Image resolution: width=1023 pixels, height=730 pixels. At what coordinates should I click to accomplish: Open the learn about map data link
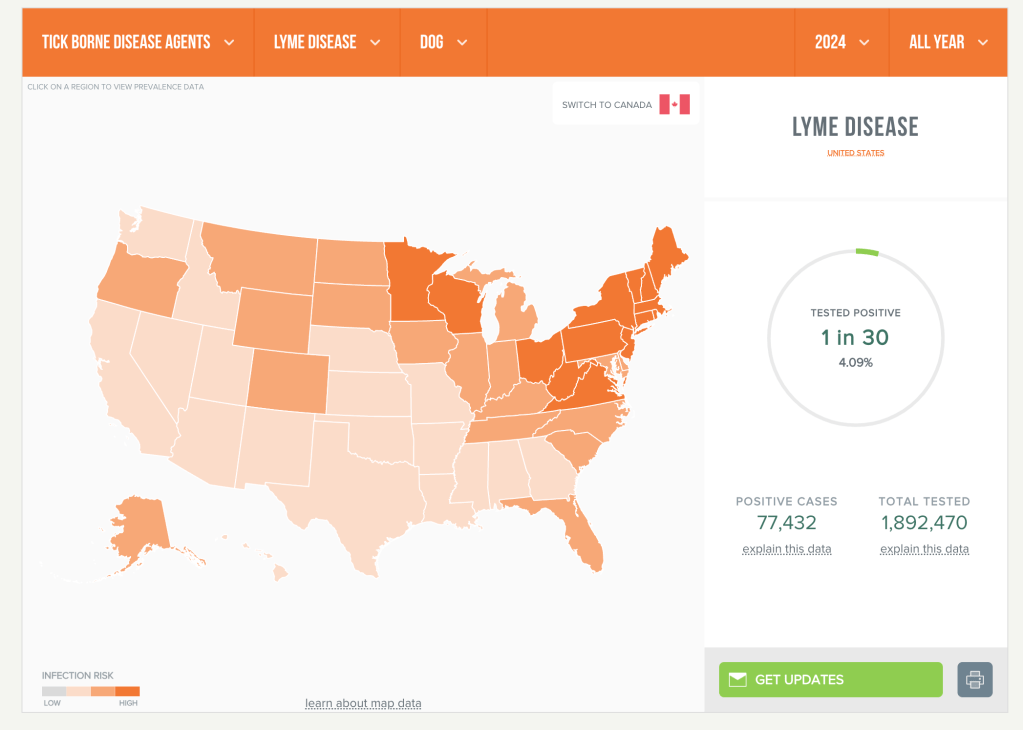363,703
